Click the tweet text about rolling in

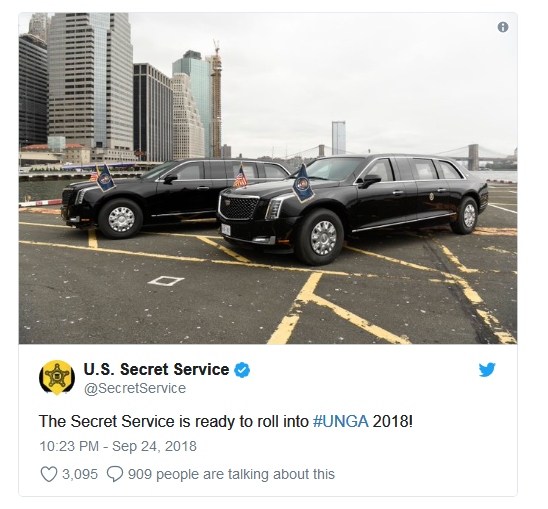point(226,421)
